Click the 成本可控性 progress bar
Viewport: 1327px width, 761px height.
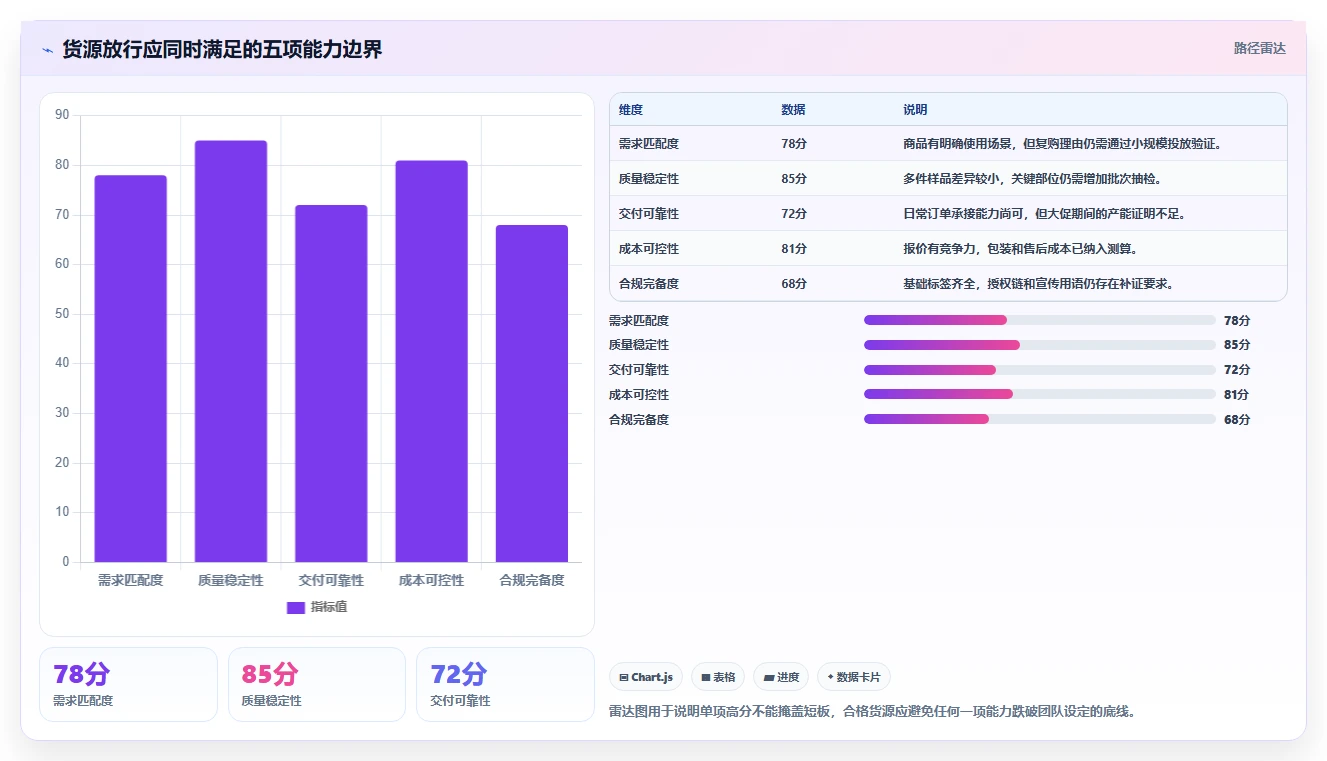pos(1040,395)
